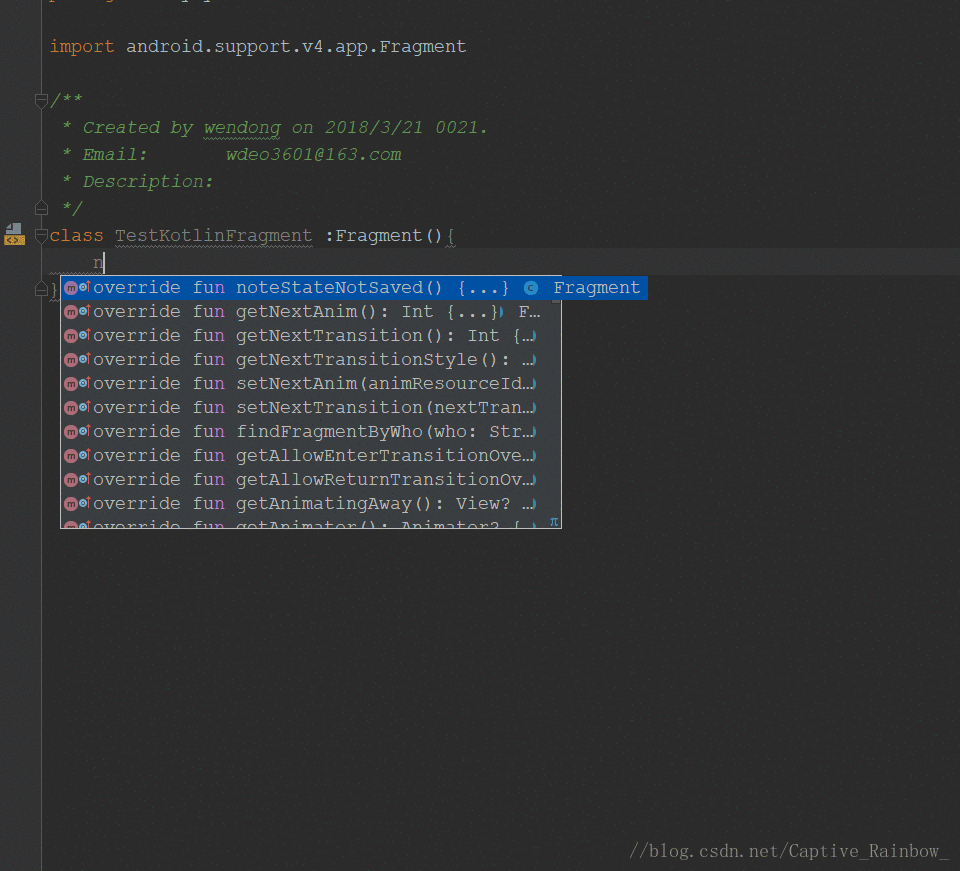Place cursor in the android.support.v4.app.Fragment import

tap(295, 47)
